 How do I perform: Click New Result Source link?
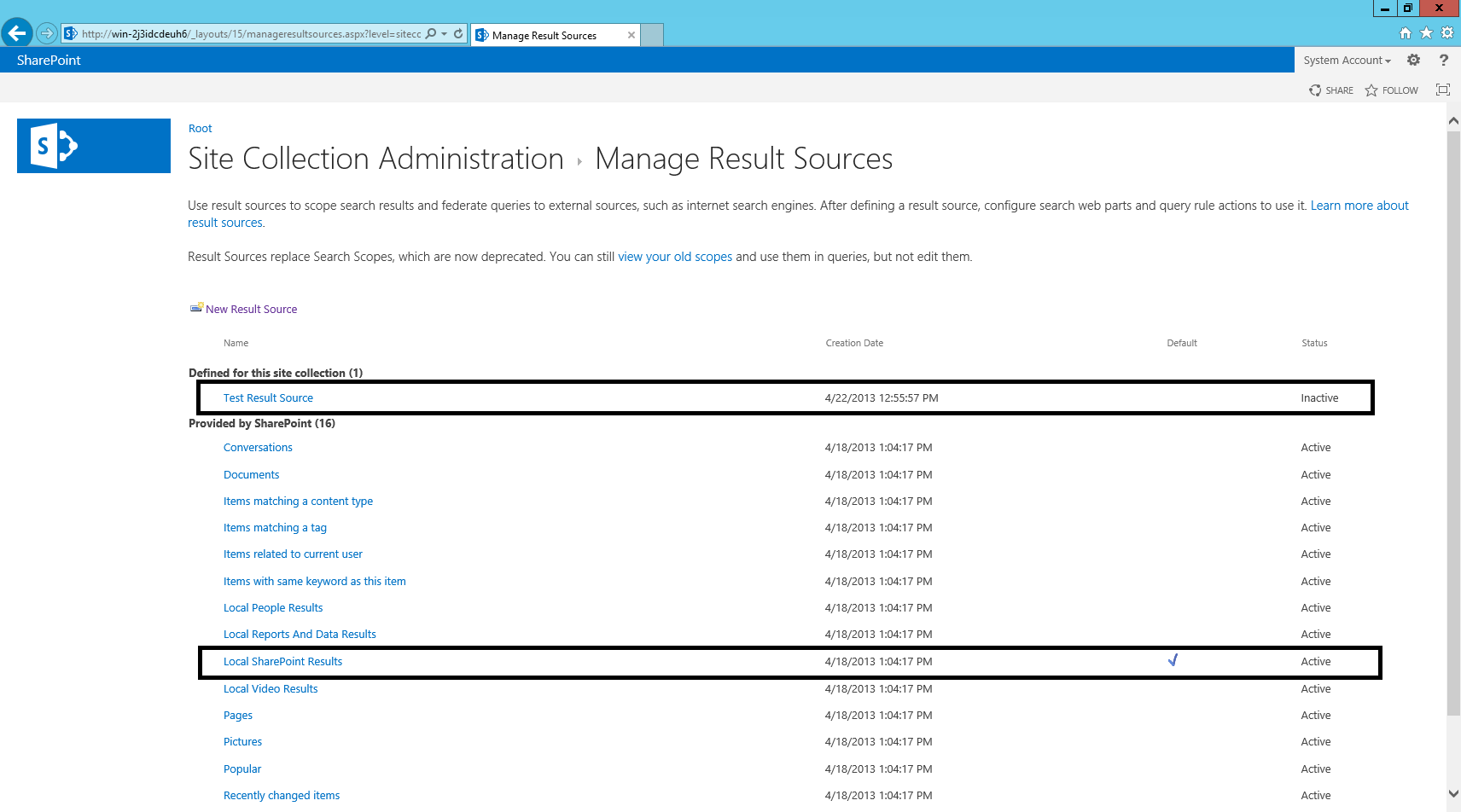tap(251, 309)
